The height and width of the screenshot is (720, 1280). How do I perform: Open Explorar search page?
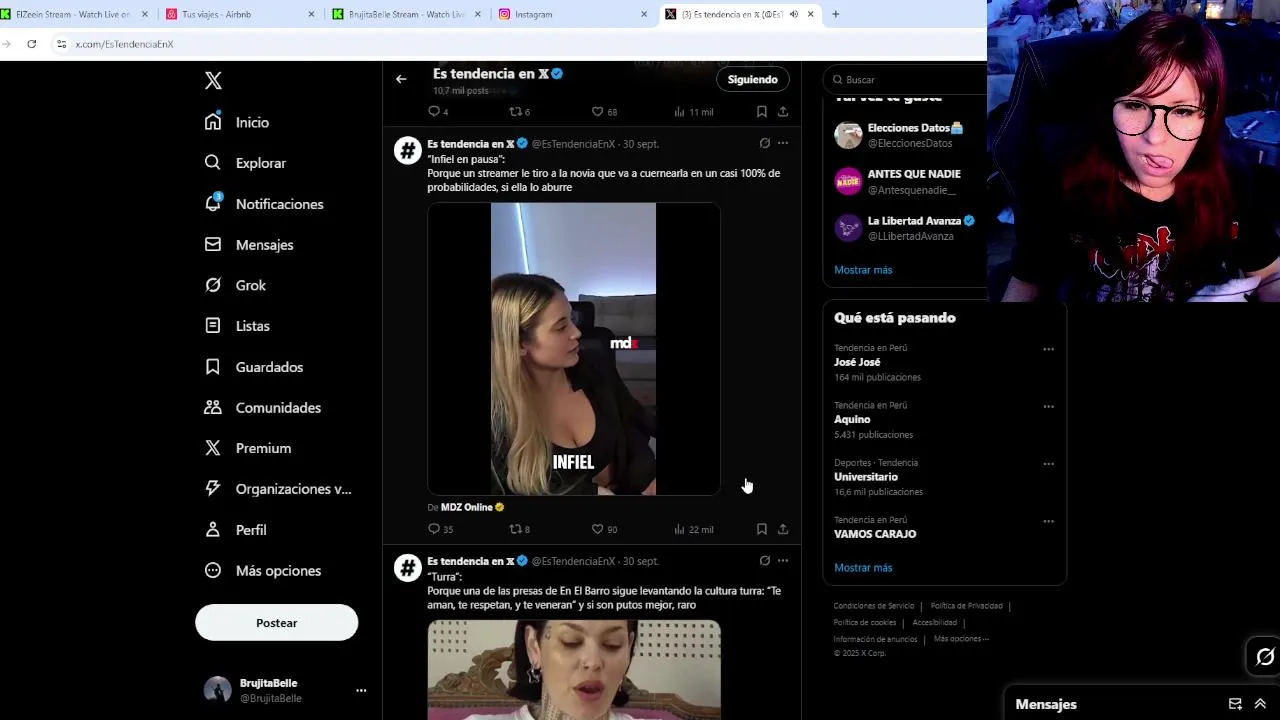[245, 163]
